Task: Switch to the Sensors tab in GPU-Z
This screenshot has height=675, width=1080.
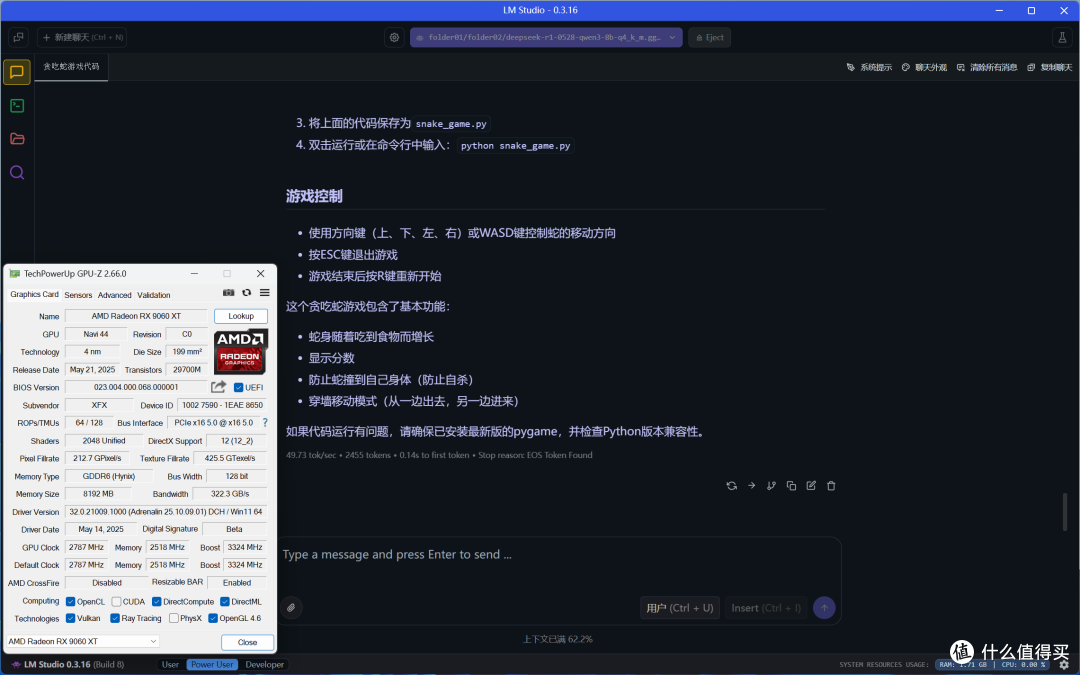Action: 78,295
